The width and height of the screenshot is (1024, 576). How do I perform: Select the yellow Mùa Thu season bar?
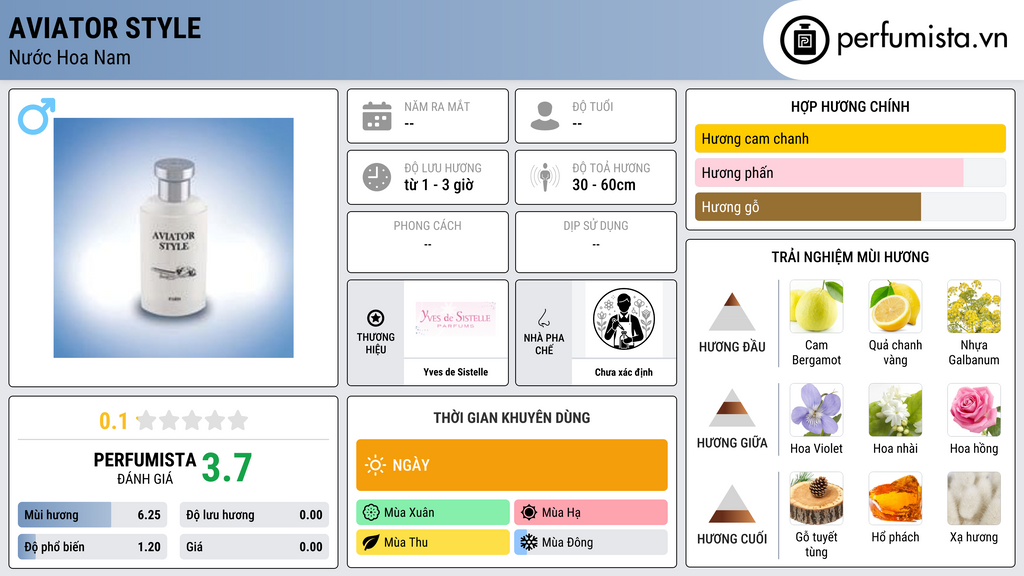click(x=433, y=542)
